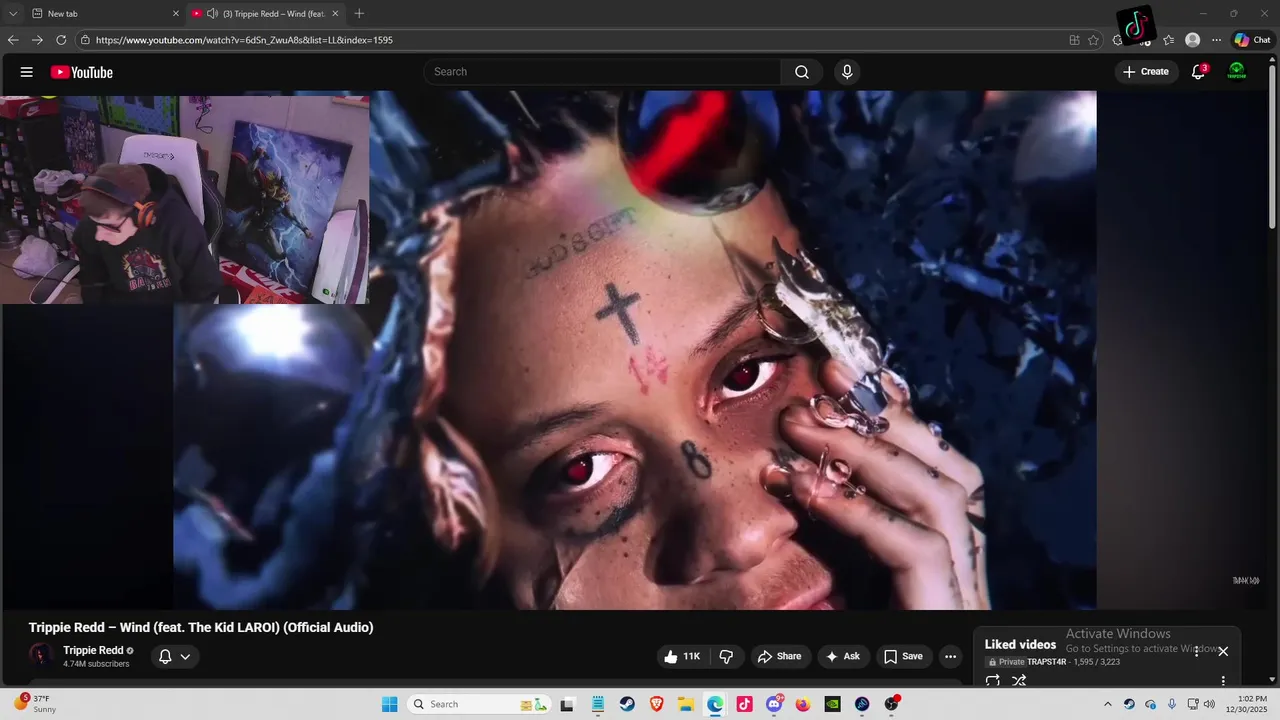Start voice search with microphone icon
Screen dimensions: 1280x720
click(x=847, y=72)
